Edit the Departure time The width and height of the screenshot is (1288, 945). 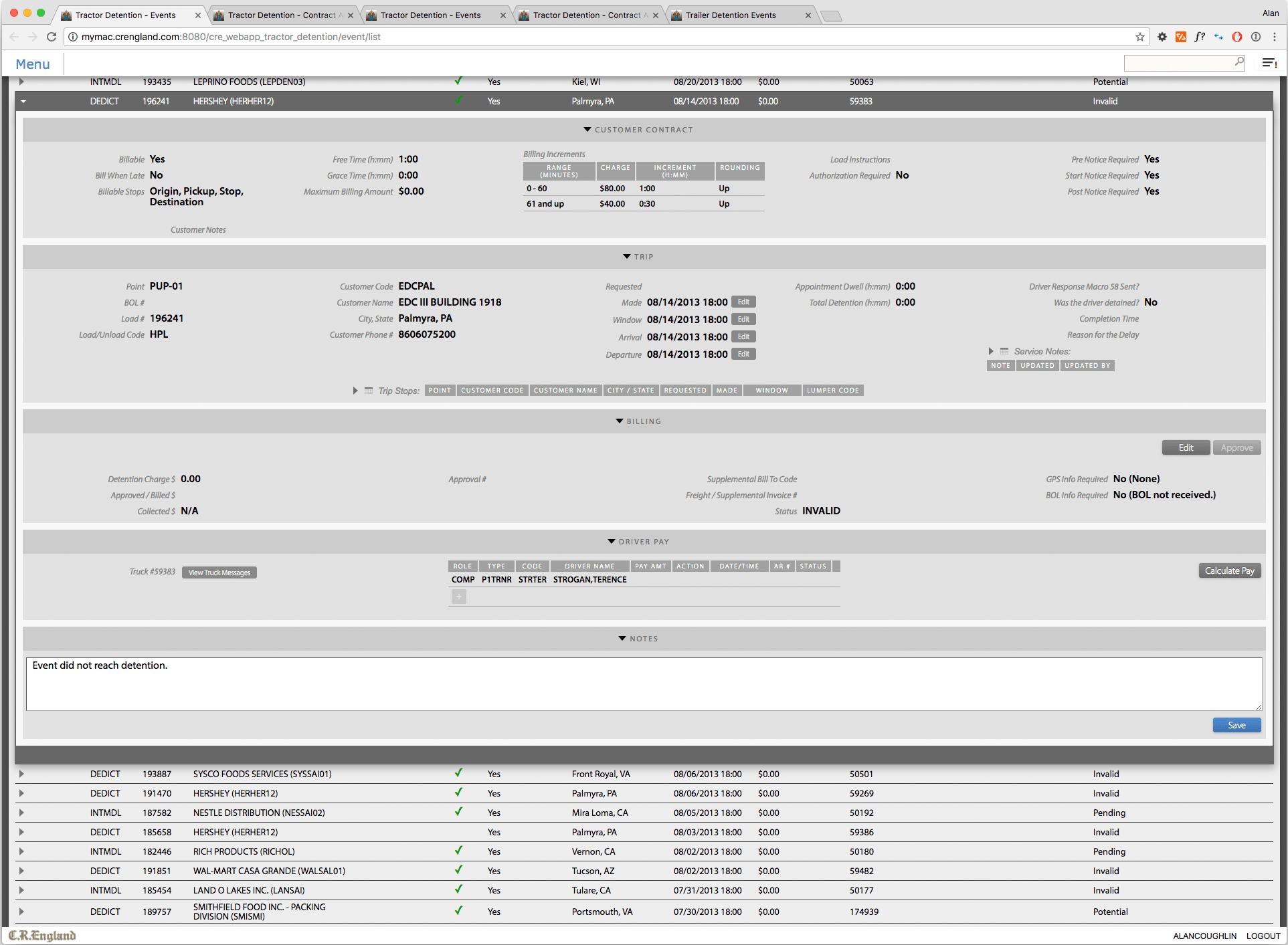coord(743,354)
